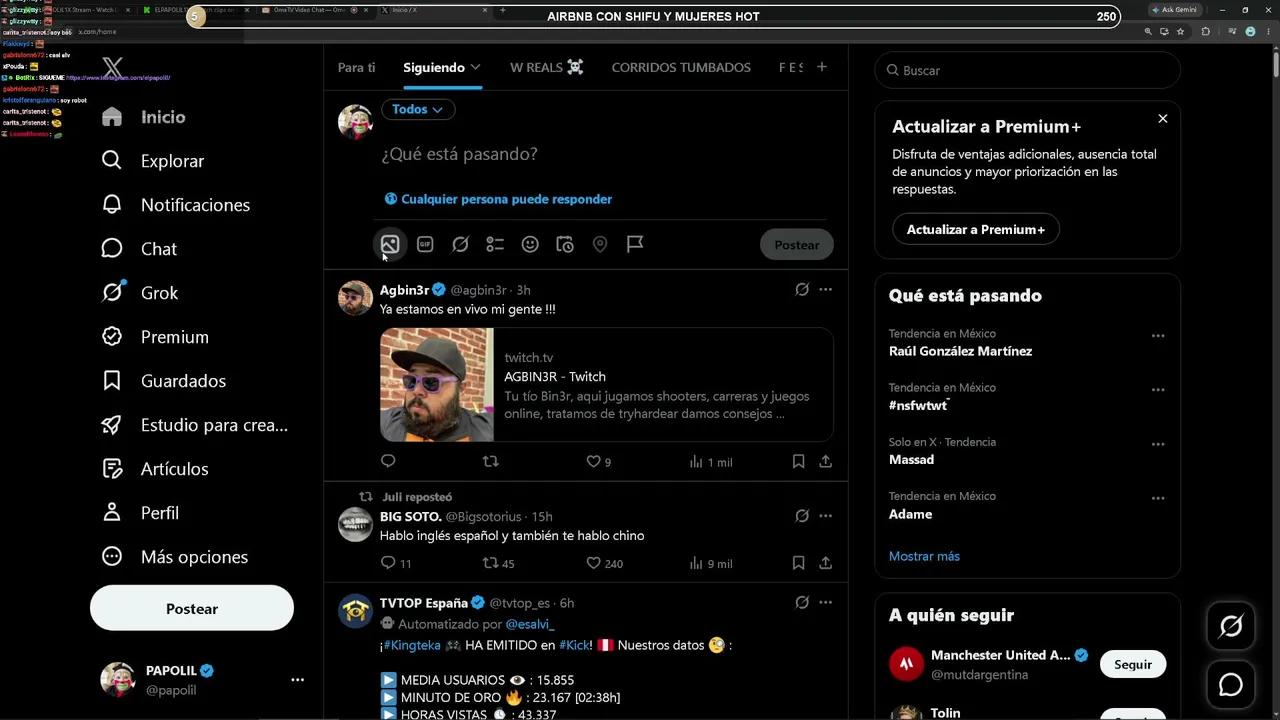The height and width of the screenshot is (720, 1280).
Task: Enhance the post with Grok in composer
Action: coord(460,244)
